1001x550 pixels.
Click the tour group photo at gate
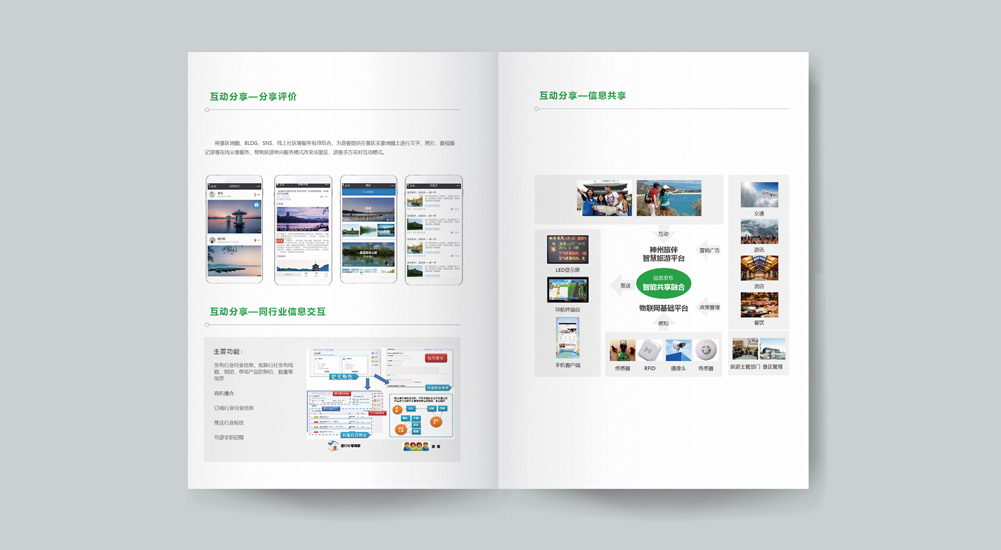604,198
